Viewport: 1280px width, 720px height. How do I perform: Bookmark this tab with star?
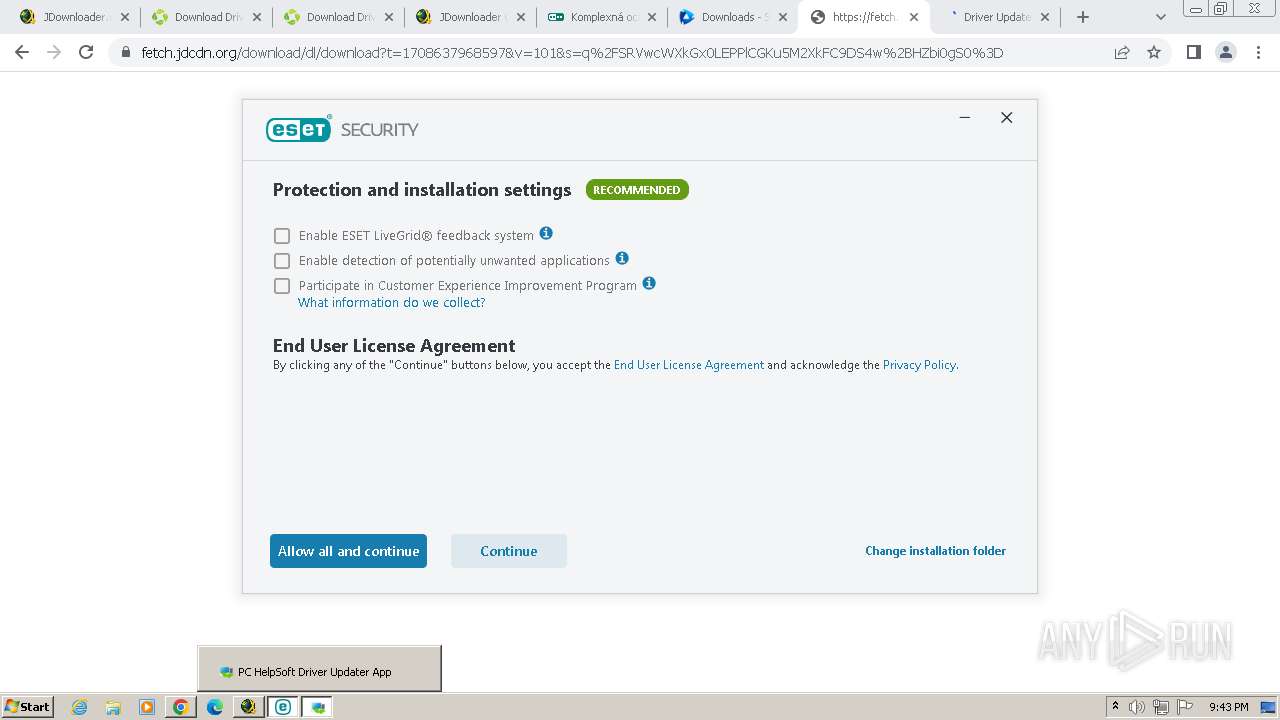(1154, 53)
